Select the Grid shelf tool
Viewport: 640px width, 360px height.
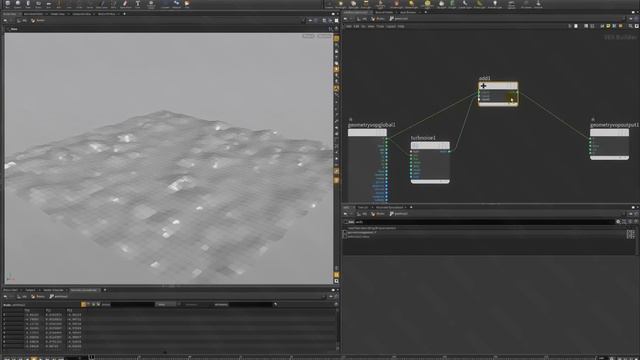[48, 4]
